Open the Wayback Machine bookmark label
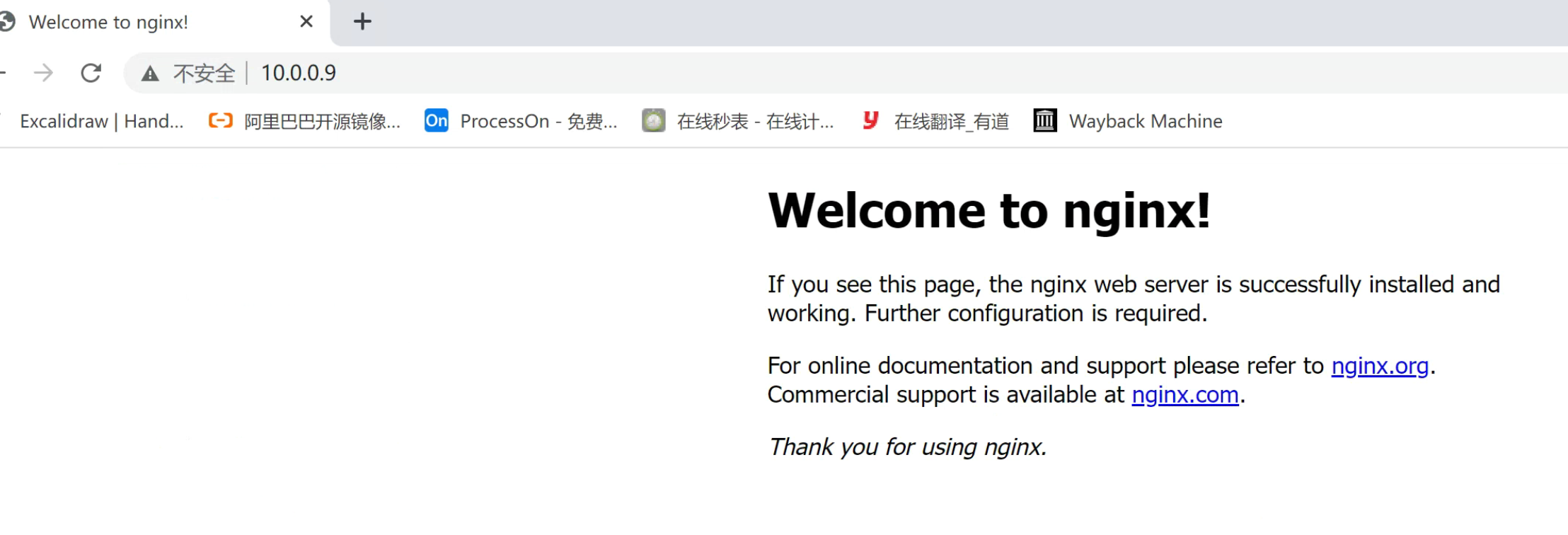This screenshot has height=535, width=1568. [x=1145, y=122]
